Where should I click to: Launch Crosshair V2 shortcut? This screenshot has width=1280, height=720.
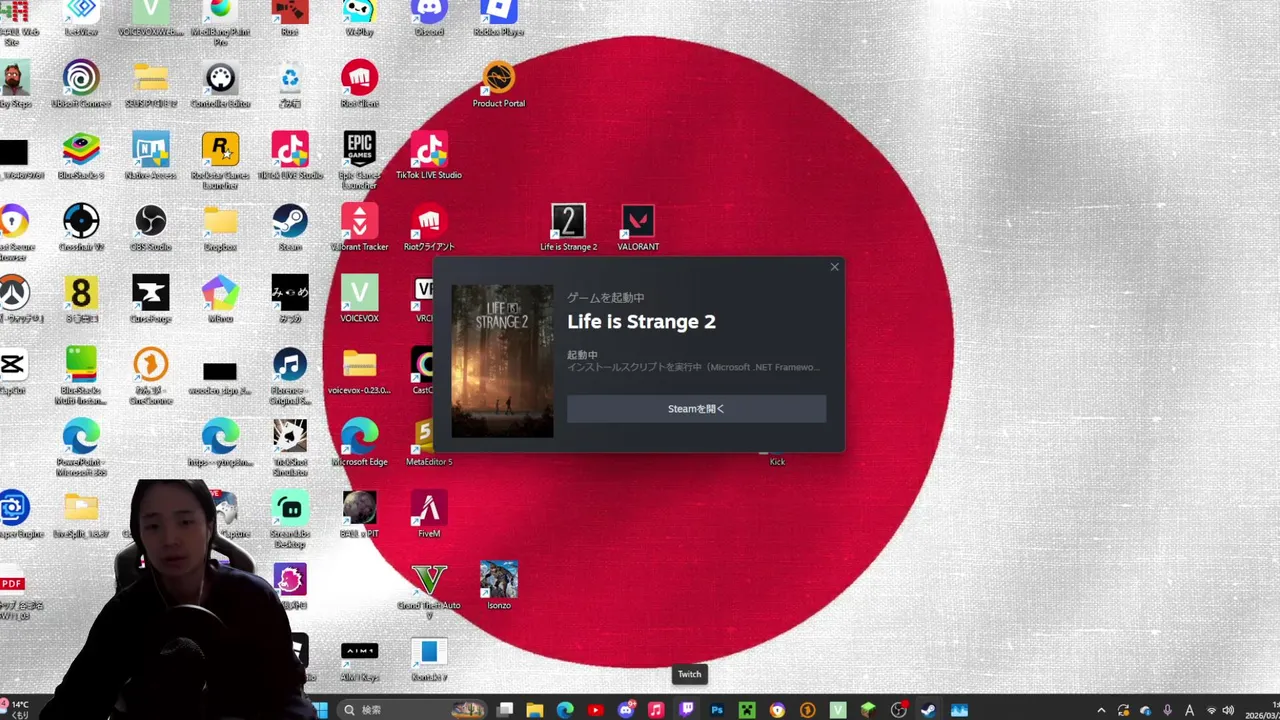(x=81, y=228)
